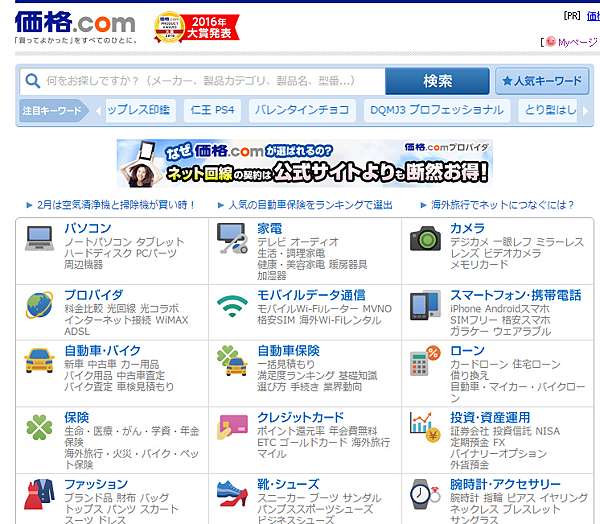This screenshot has height=524, width=600.
Task: Select the DQMJ3 プロフェッショナル keyword tag
Action: click(437, 110)
